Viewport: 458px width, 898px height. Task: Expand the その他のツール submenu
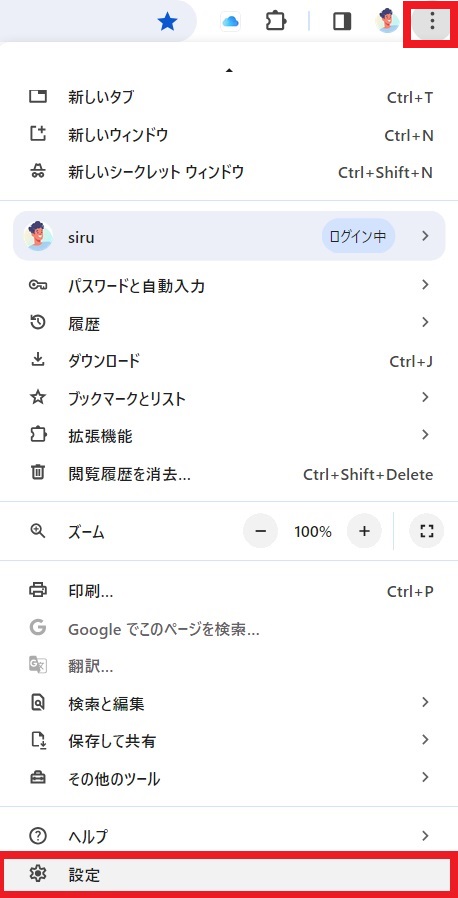229,778
